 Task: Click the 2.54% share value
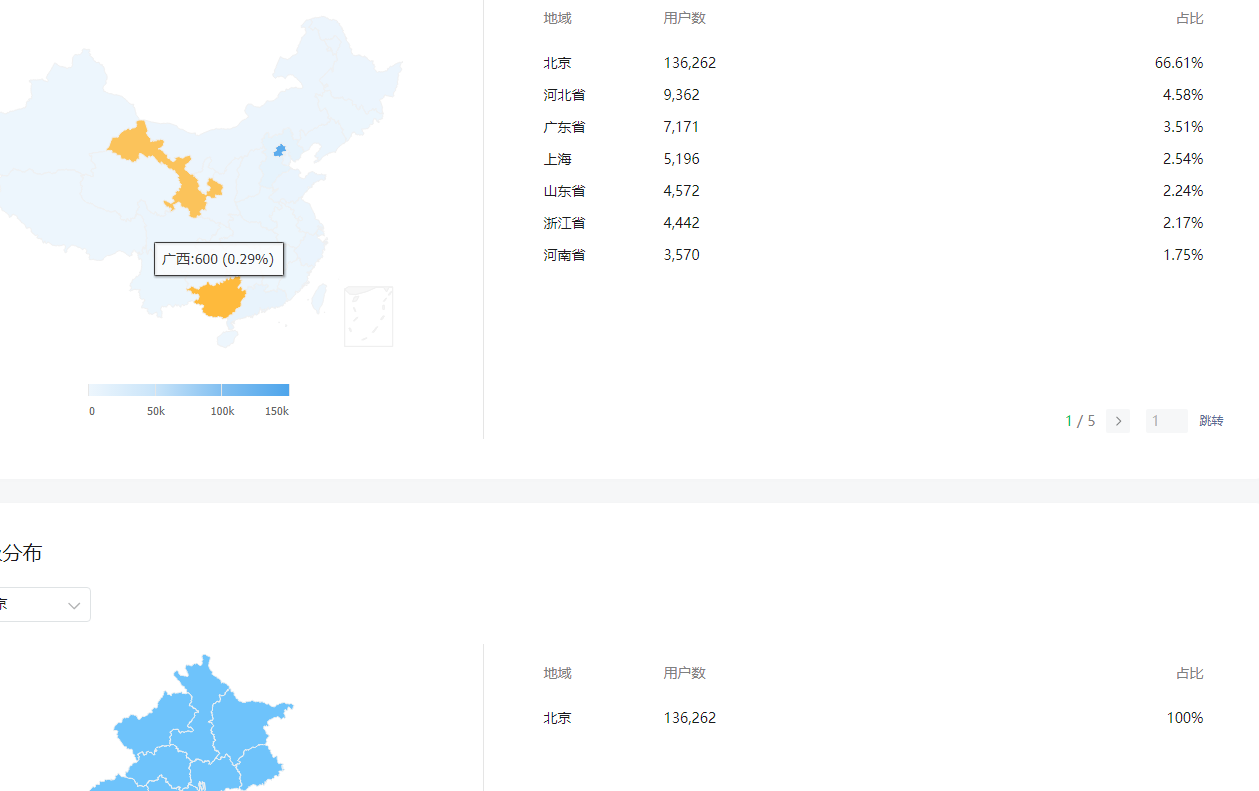coord(1183,159)
